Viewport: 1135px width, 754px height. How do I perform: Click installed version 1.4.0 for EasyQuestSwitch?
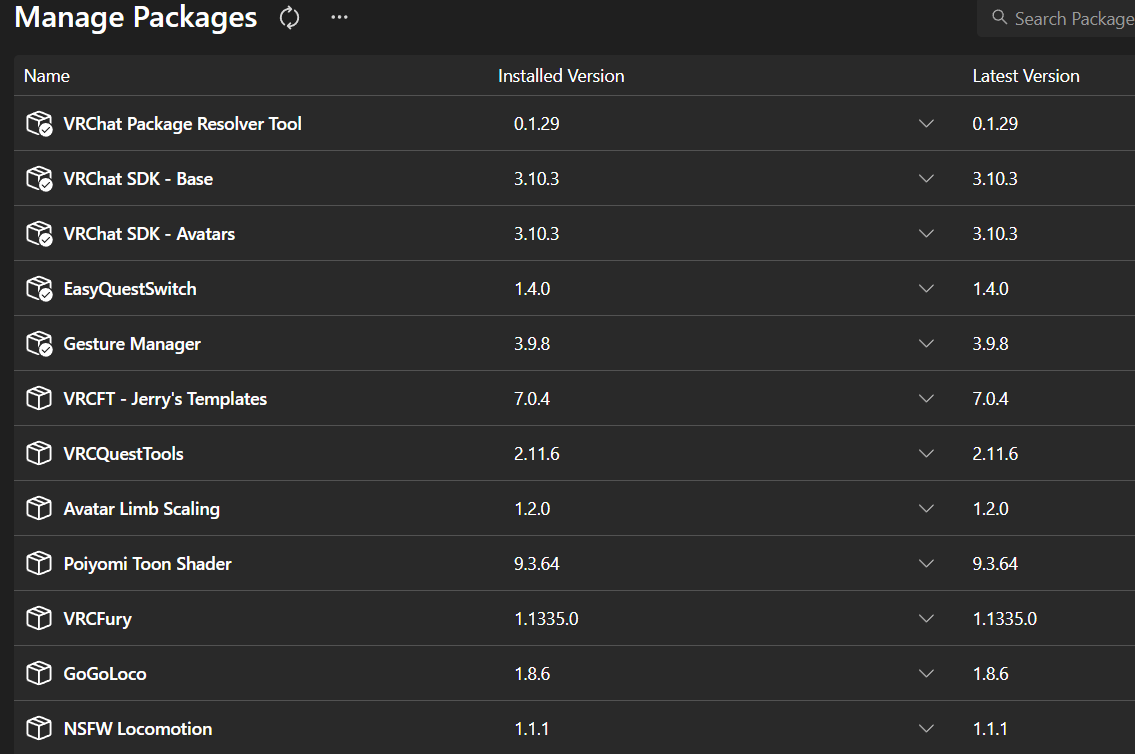click(532, 289)
